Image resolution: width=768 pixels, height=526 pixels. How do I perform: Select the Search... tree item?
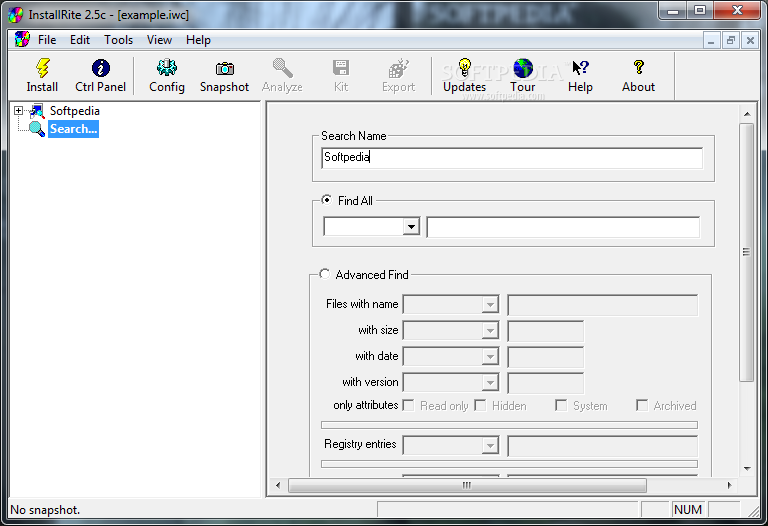point(73,129)
